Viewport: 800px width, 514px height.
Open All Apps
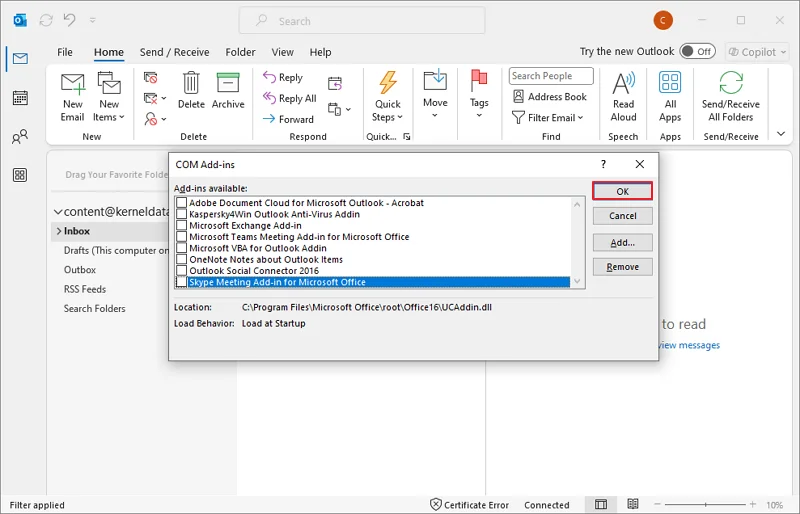[x=670, y=97]
